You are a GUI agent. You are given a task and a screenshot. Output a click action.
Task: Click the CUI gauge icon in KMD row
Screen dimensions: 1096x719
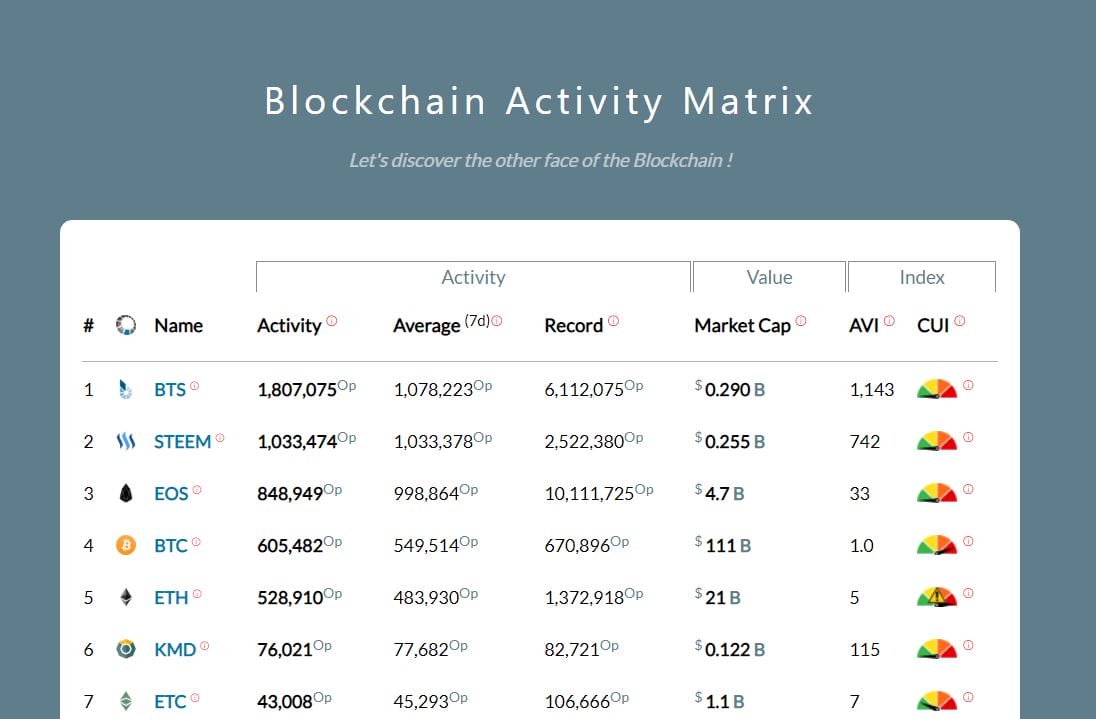[x=937, y=649]
